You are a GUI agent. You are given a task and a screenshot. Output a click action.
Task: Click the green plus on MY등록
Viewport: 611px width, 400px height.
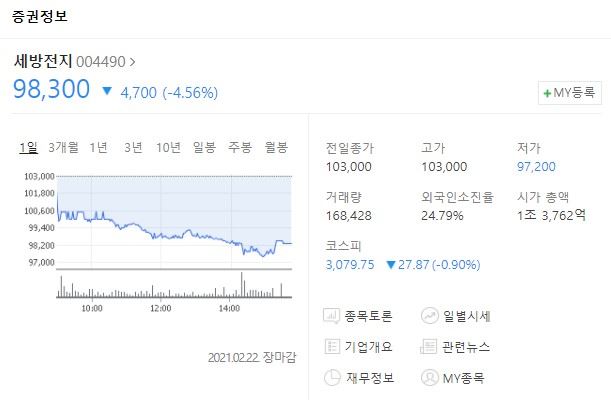point(547,93)
